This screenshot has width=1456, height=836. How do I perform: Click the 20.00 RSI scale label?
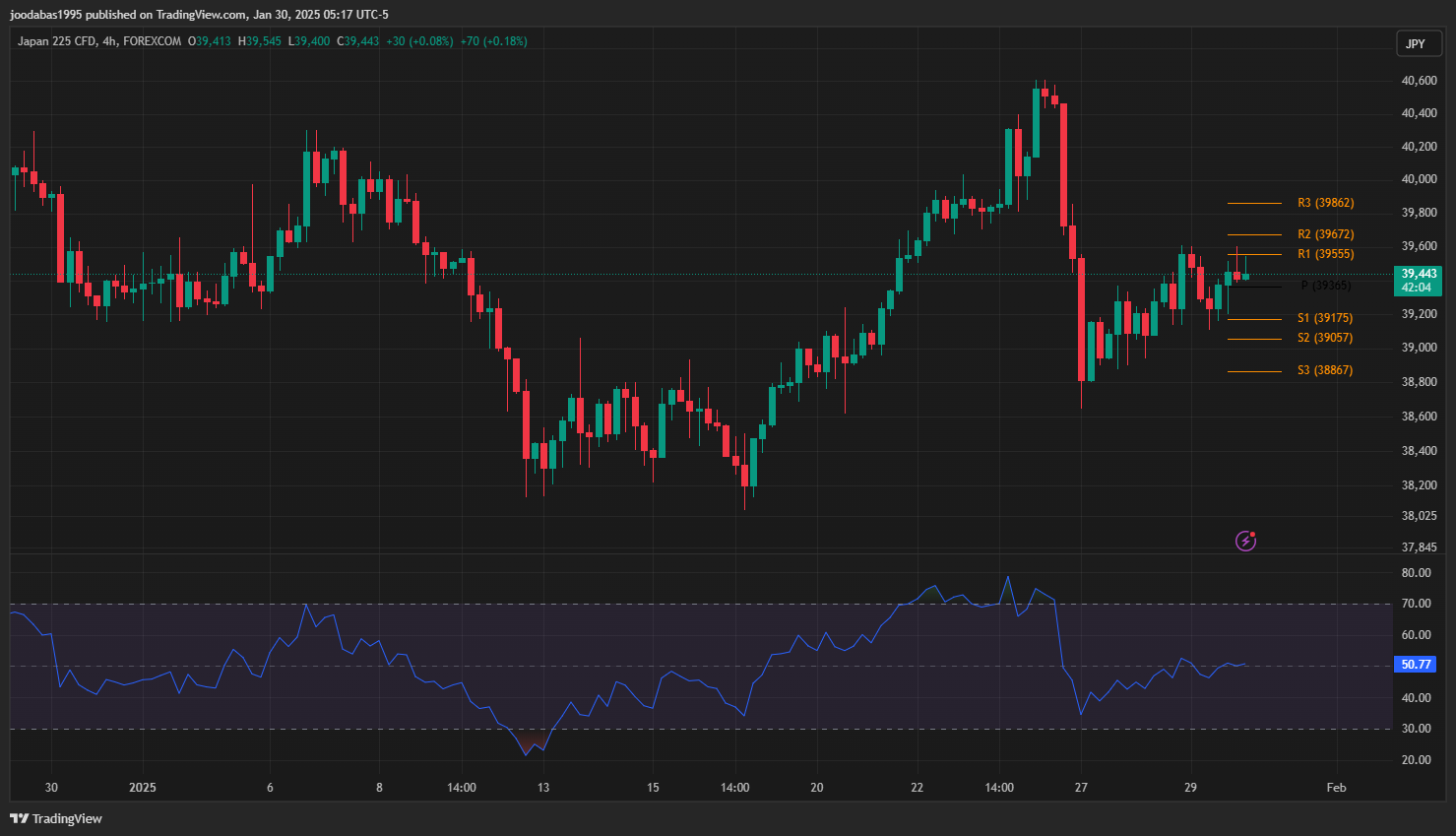[1416, 760]
